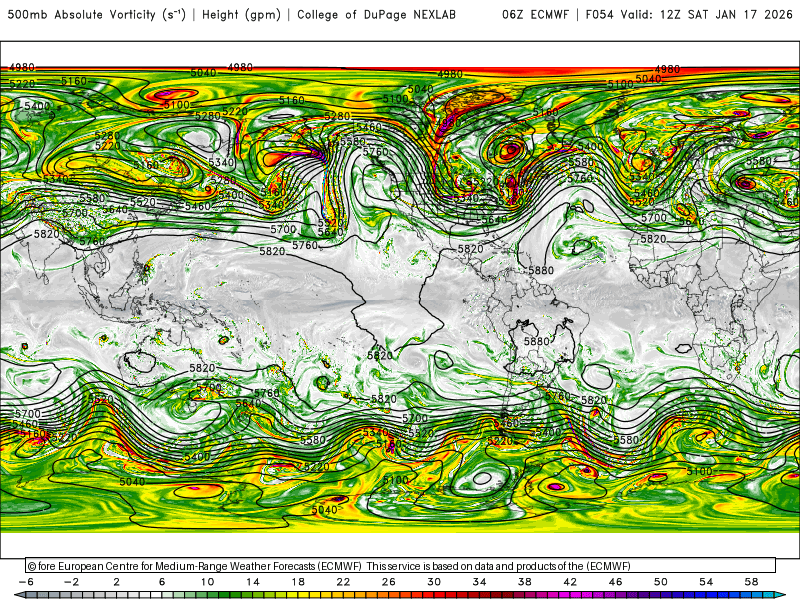Click the '22' legend value
This screenshot has height=600, width=800.
click(343, 582)
